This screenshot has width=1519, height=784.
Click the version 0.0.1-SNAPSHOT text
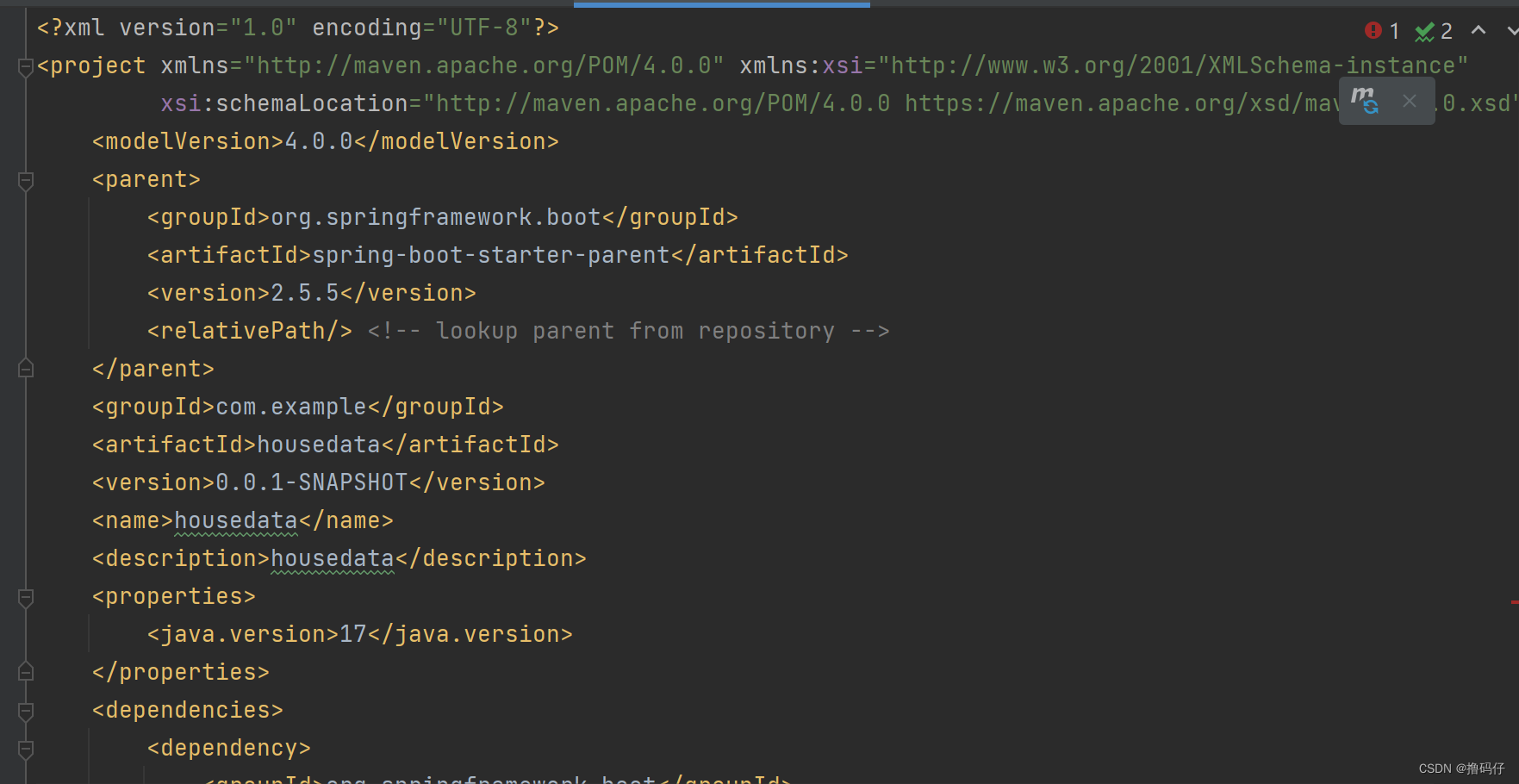[x=312, y=482]
